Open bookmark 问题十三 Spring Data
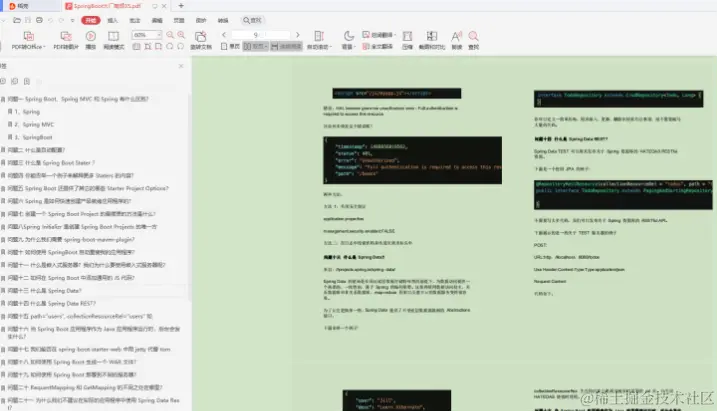The width and height of the screenshot is (720, 412). pos(44,291)
